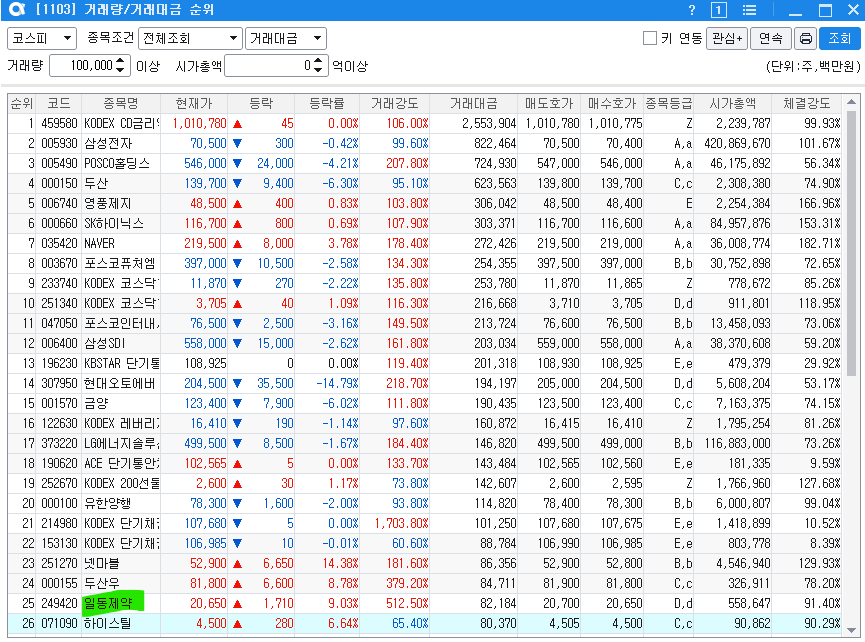
Task: Click the -14.79% 등락률 value
Action: point(337,383)
